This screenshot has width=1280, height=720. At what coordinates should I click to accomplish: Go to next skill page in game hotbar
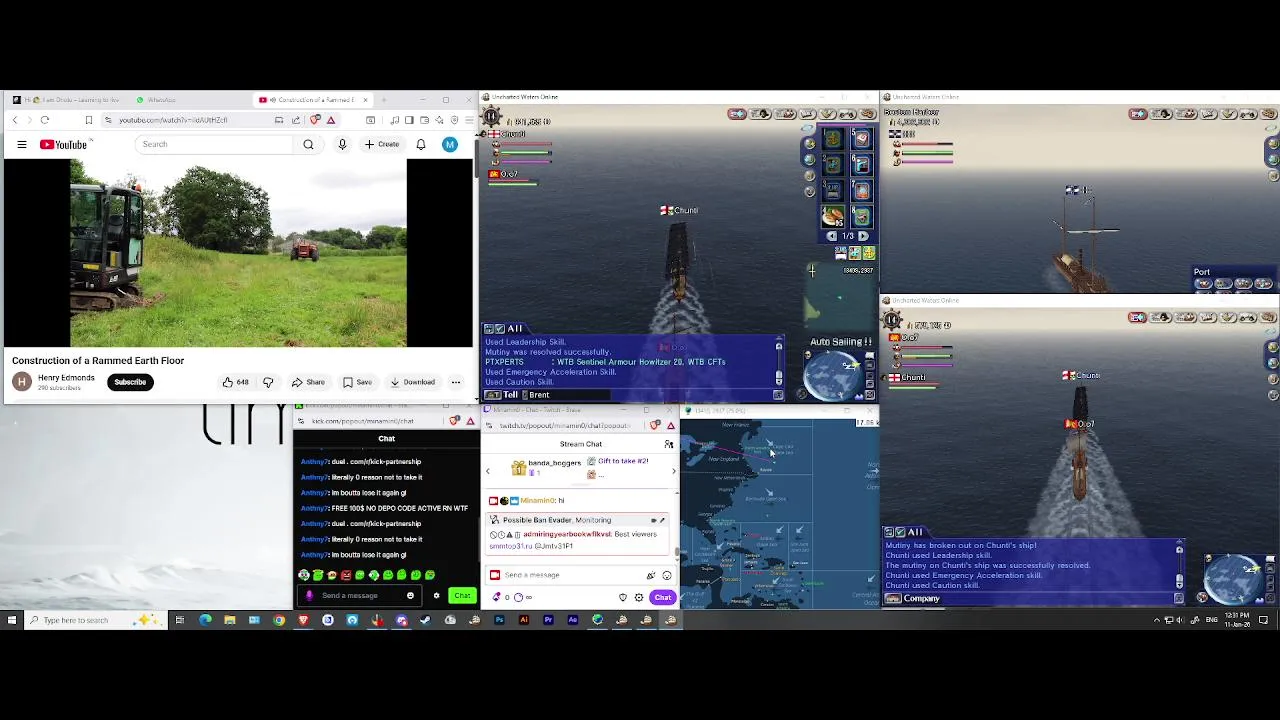tap(863, 237)
